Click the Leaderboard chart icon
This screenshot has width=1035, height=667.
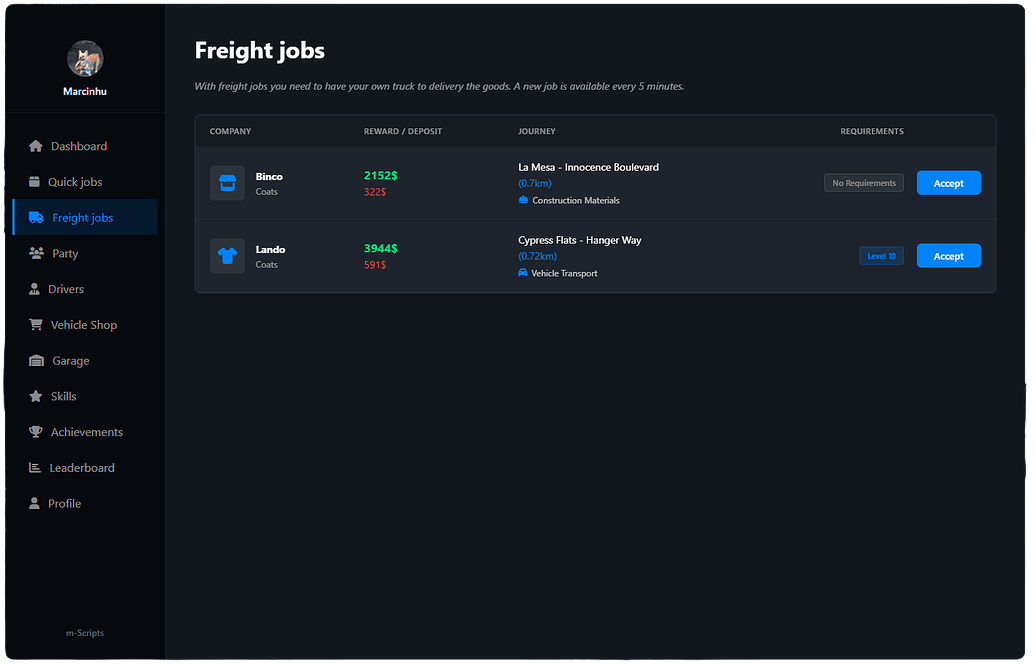point(35,468)
